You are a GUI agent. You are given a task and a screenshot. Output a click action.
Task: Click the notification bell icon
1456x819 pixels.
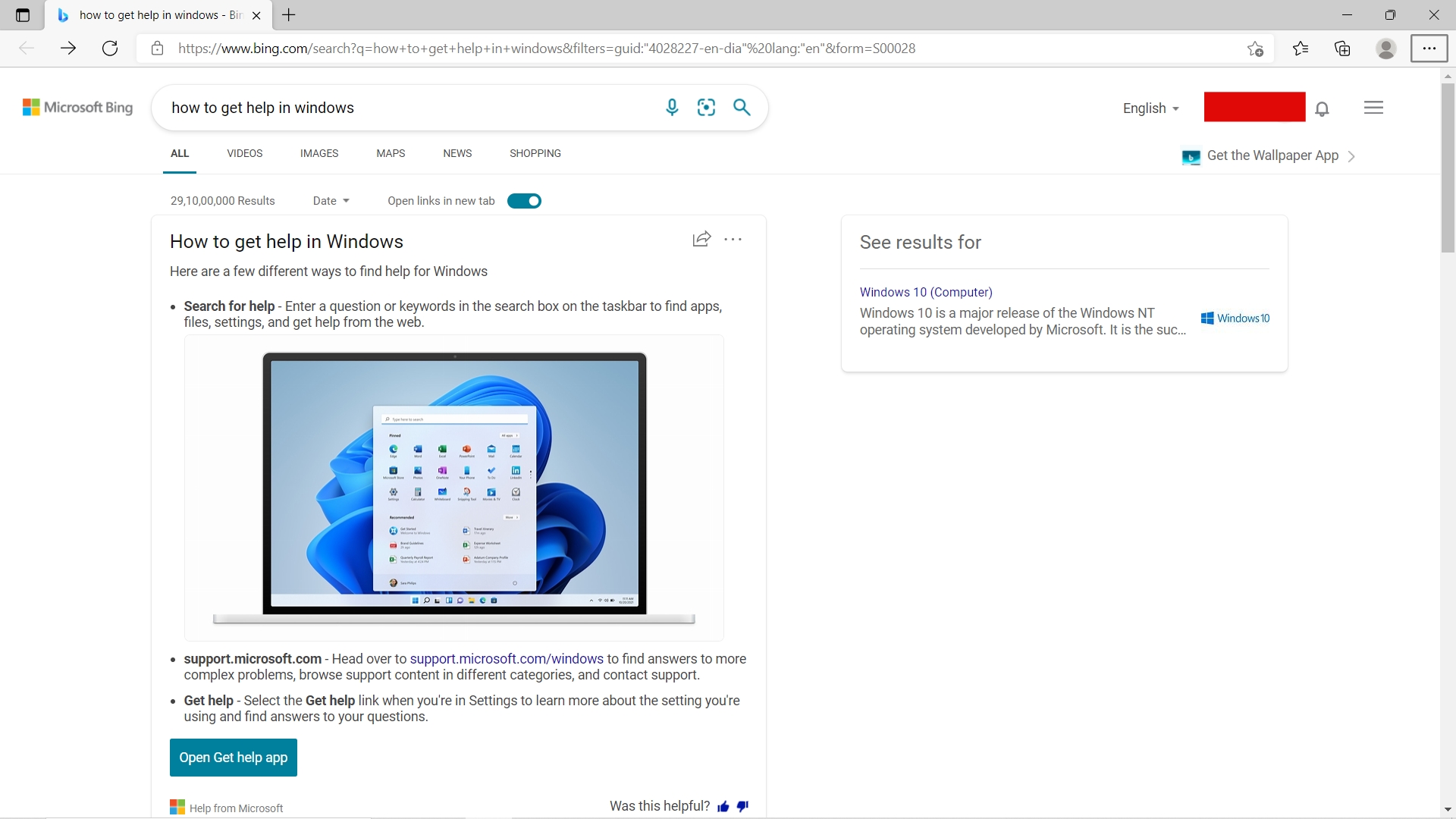point(1323,108)
